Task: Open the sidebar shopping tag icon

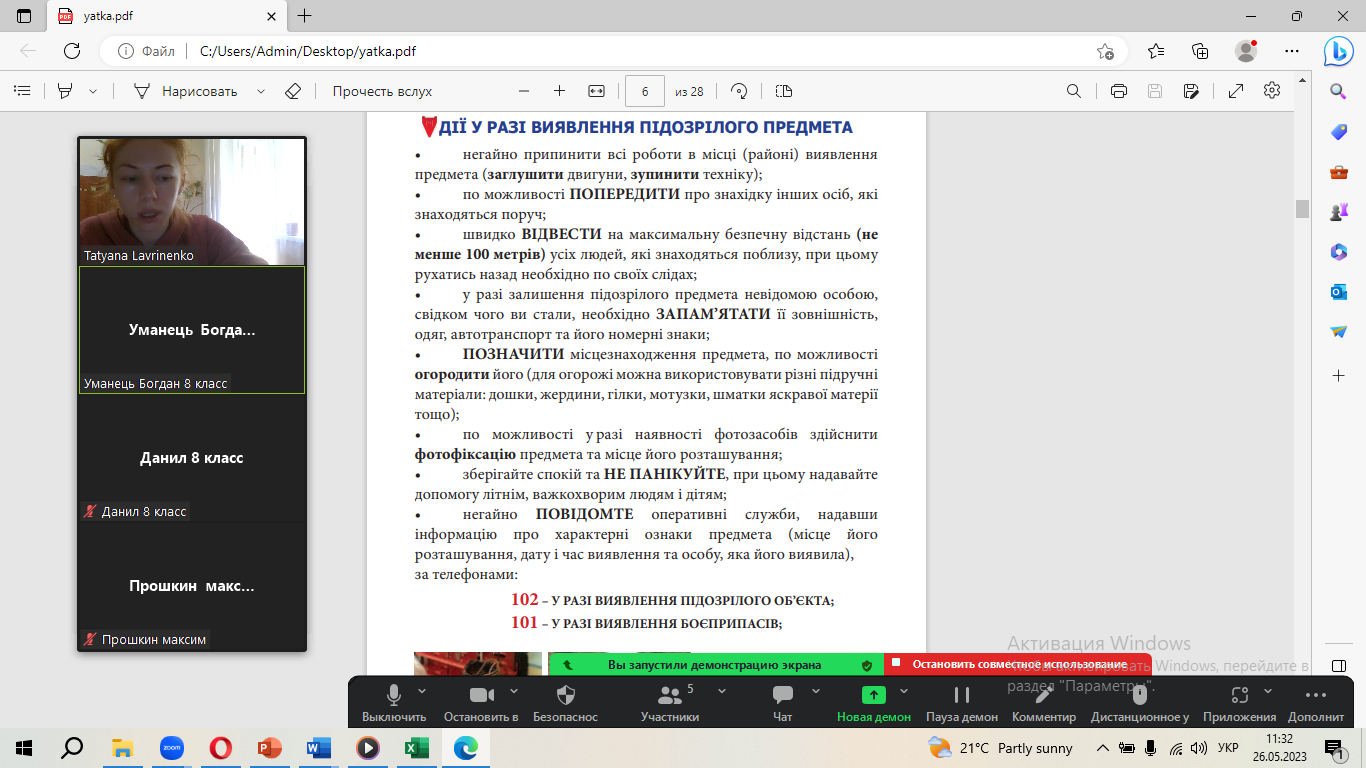Action: (1339, 132)
